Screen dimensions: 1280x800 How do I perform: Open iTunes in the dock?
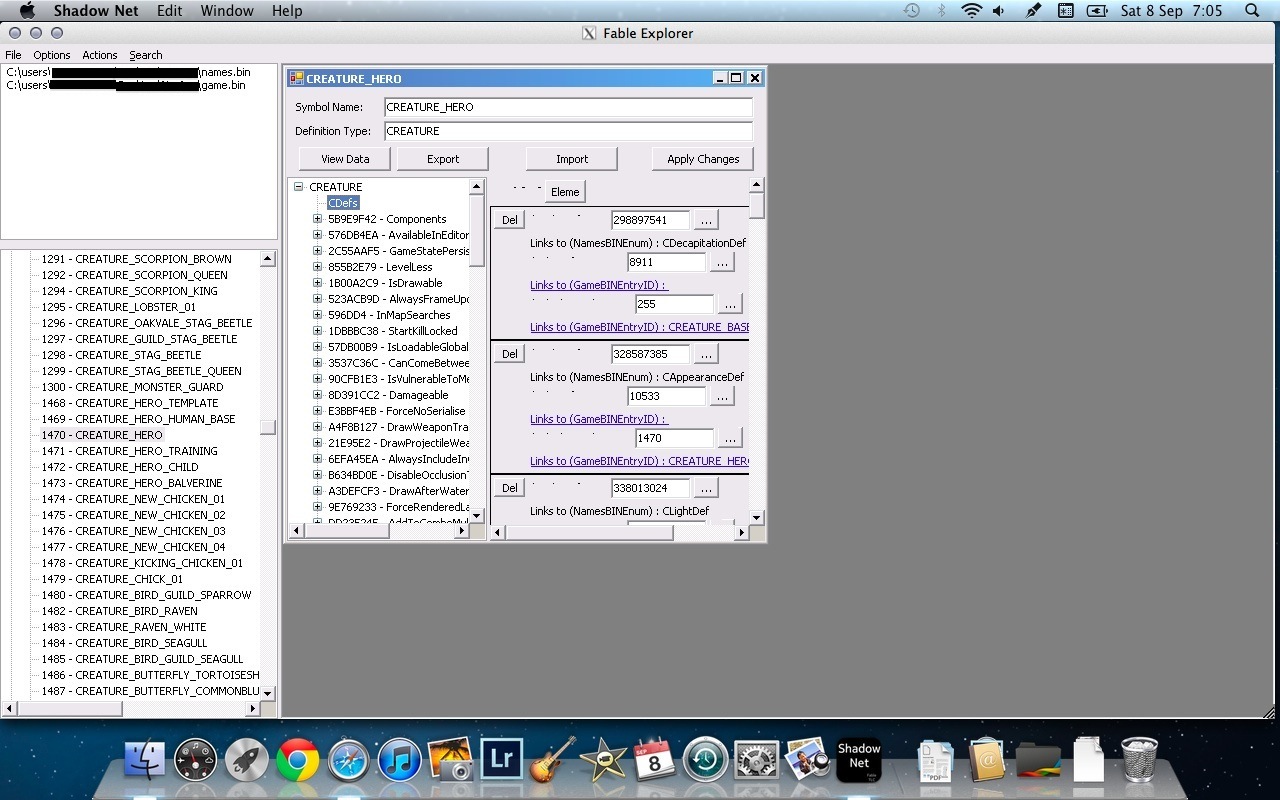pyautogui.click(x=400, y=762)
